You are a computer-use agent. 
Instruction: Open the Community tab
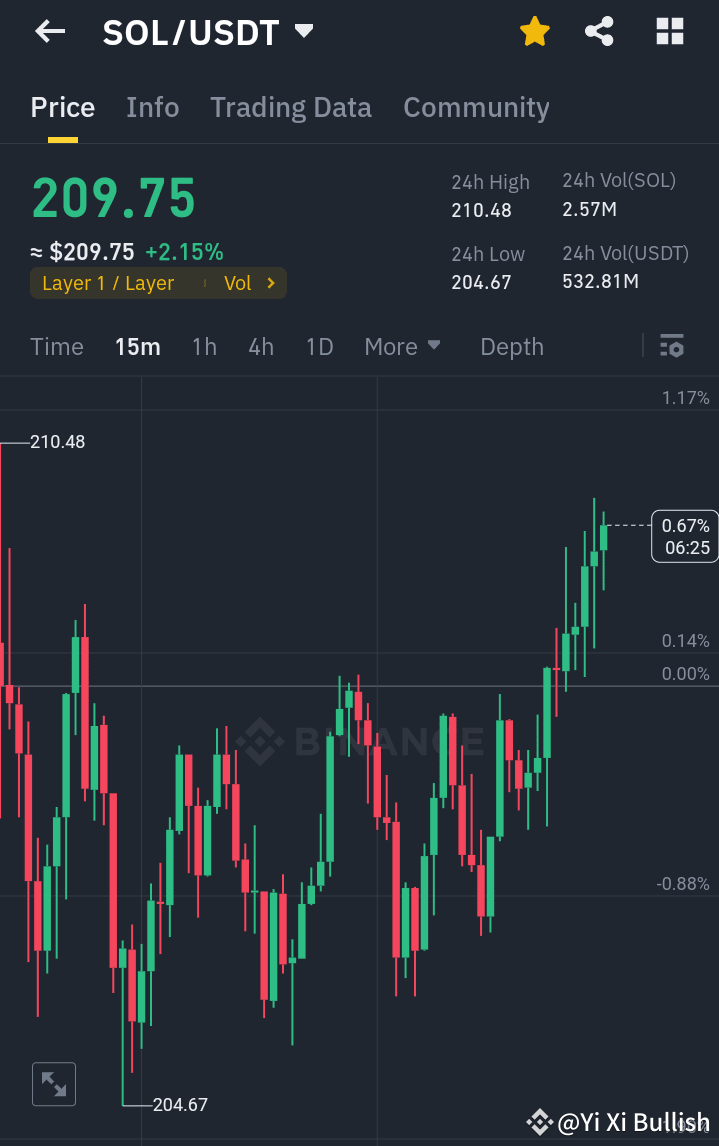click(x=477, y=107)
